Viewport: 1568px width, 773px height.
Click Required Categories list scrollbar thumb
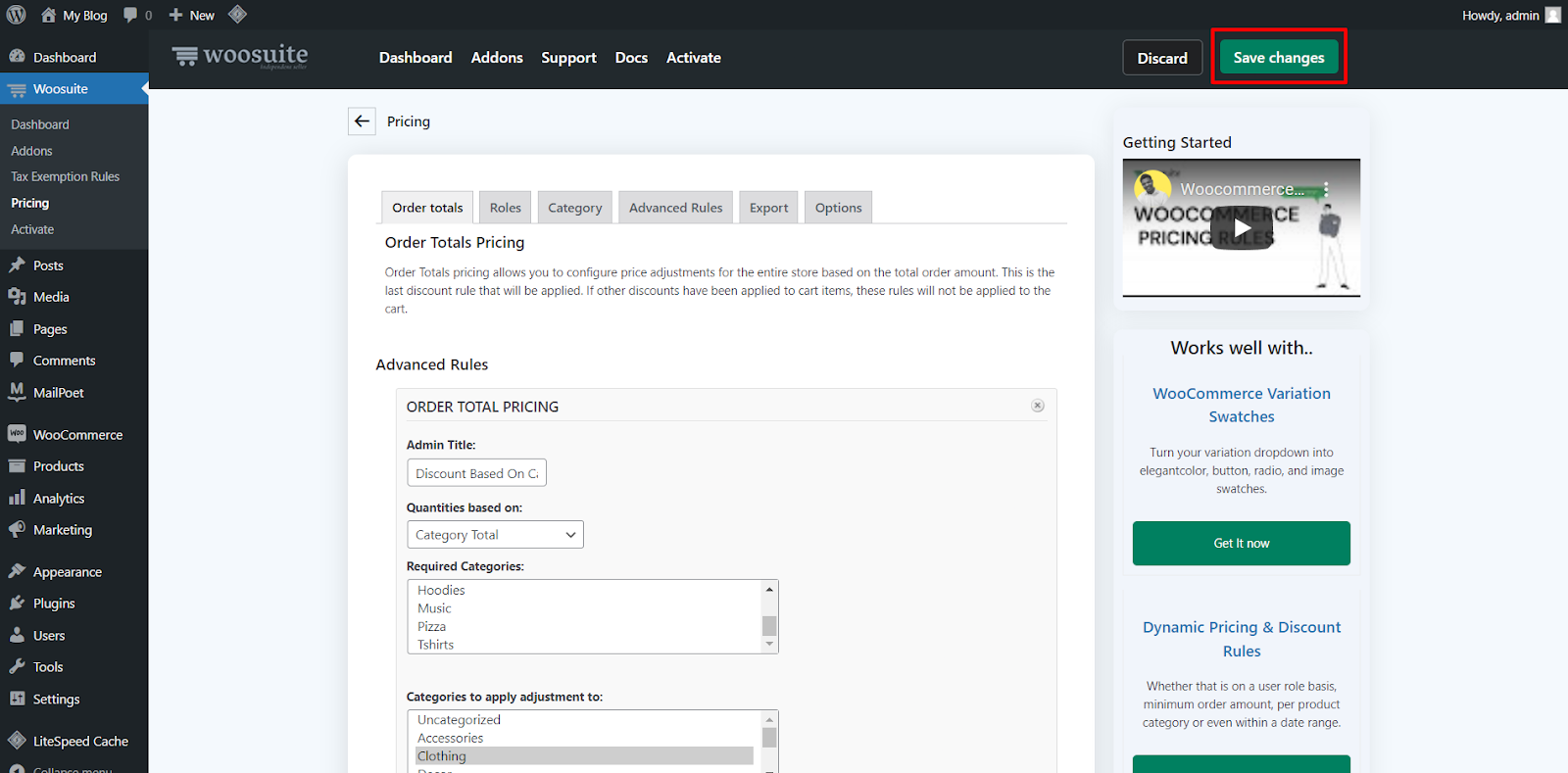[x=769, y=626]
